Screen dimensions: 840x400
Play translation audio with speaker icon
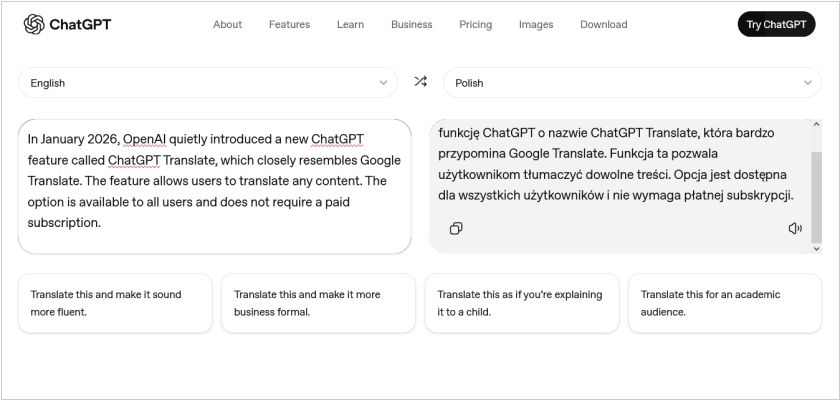tap(795, 228)
